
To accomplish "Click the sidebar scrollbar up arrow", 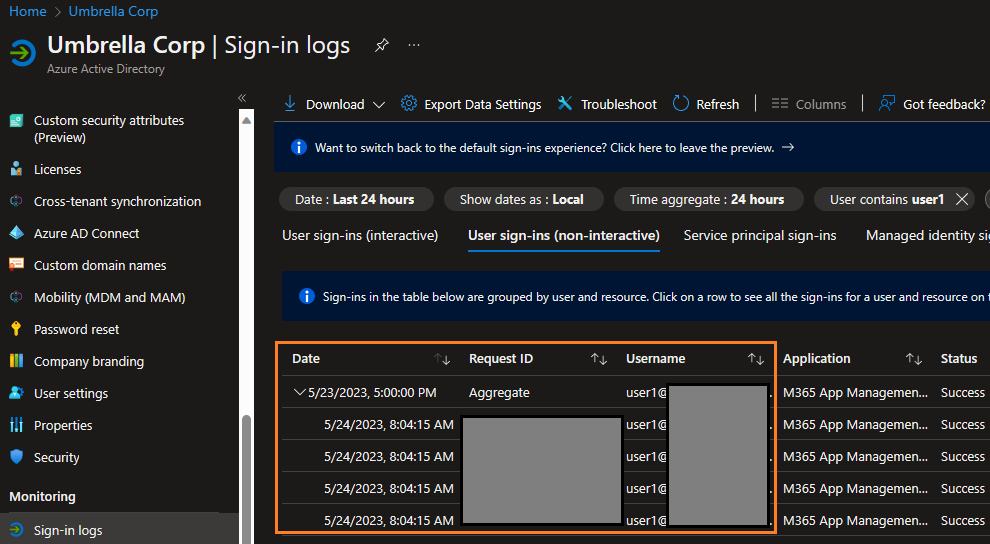I will pyautogui.click(x=246, y=120).
